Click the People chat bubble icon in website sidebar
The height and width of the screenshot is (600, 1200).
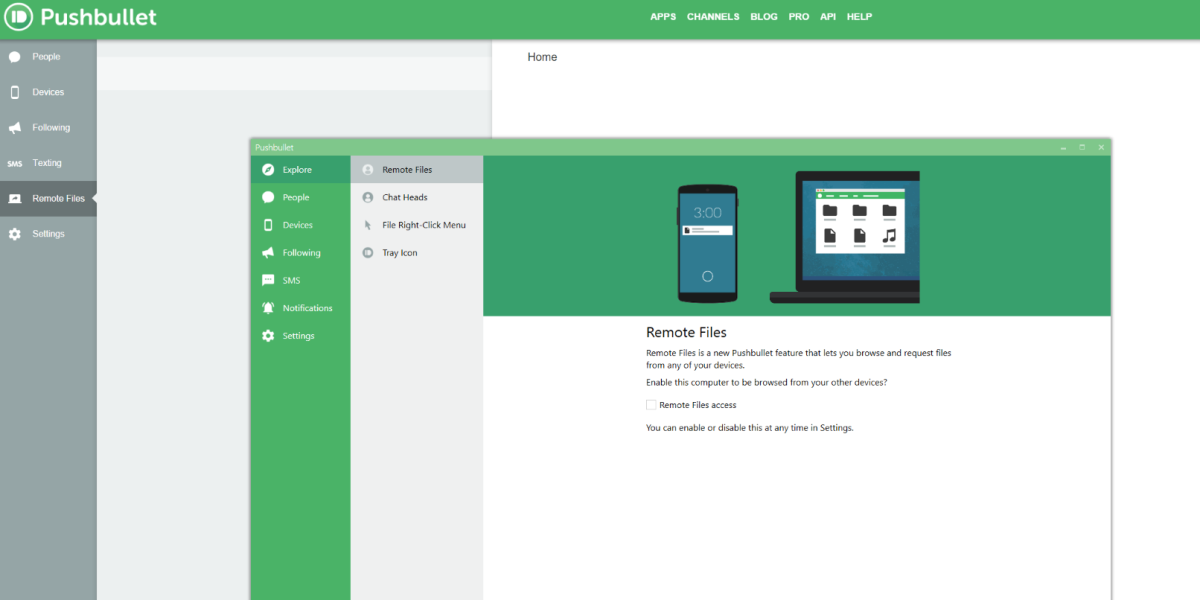(14, 57)
